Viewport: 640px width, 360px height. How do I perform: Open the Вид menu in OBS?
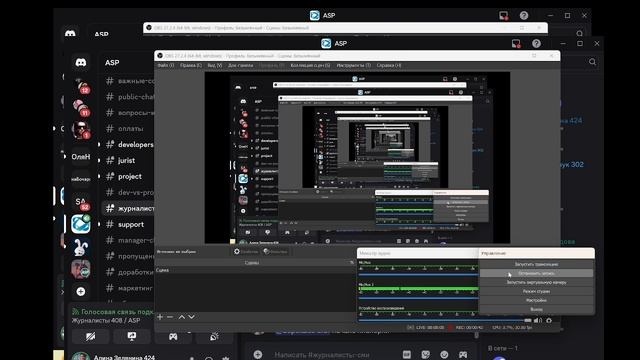(215, 65)
